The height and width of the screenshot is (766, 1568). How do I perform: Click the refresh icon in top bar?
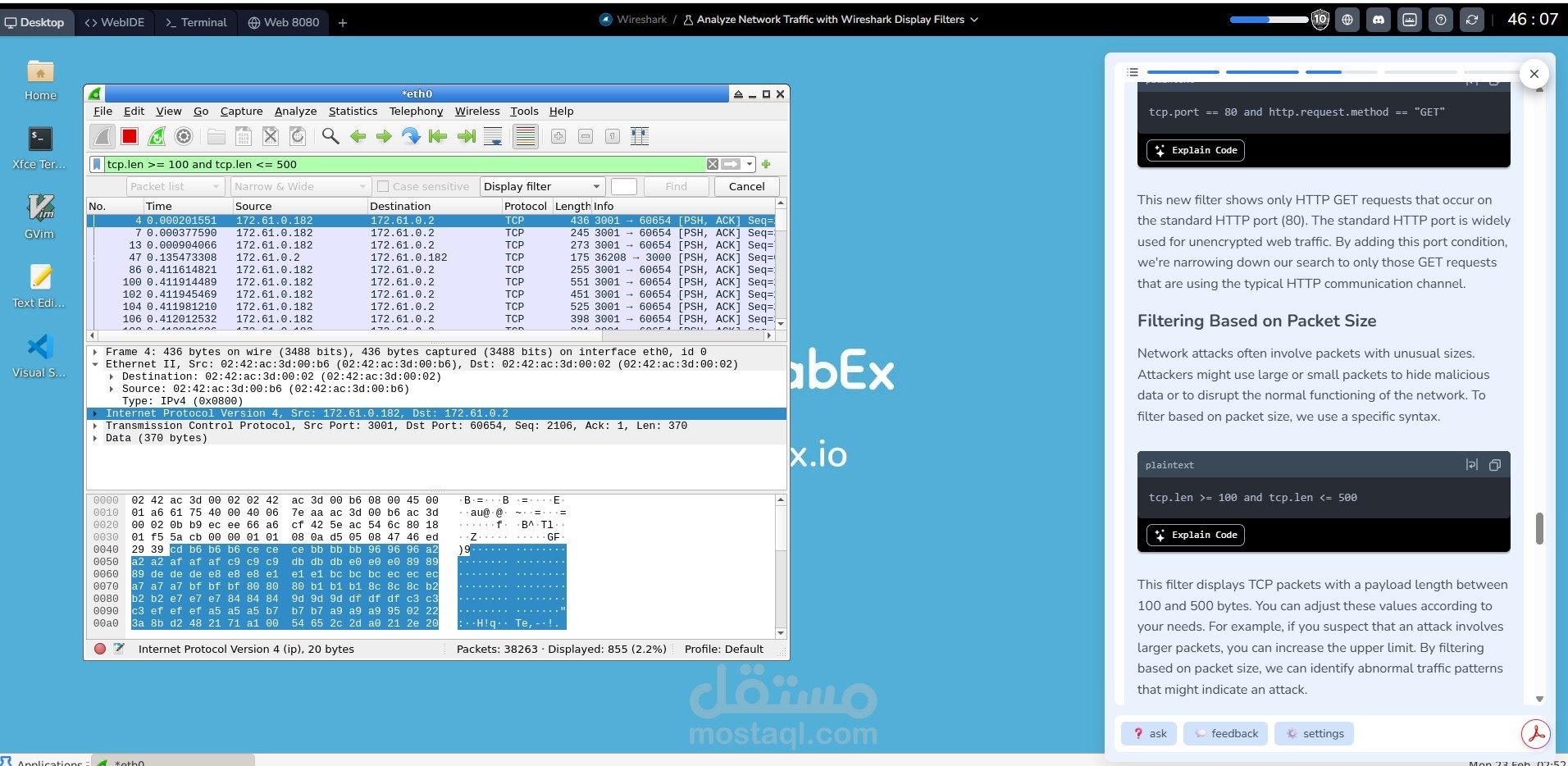pos(1472,20)
